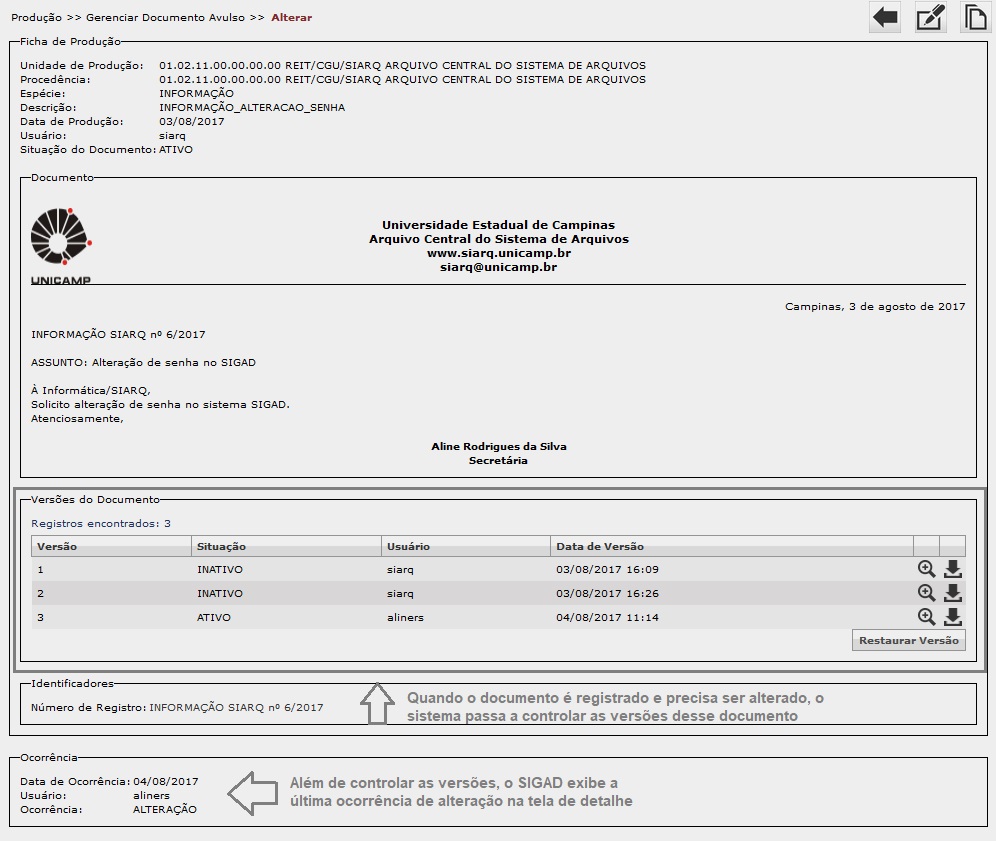Click Registros encontrados: 3 text

(x=101, y=523)
